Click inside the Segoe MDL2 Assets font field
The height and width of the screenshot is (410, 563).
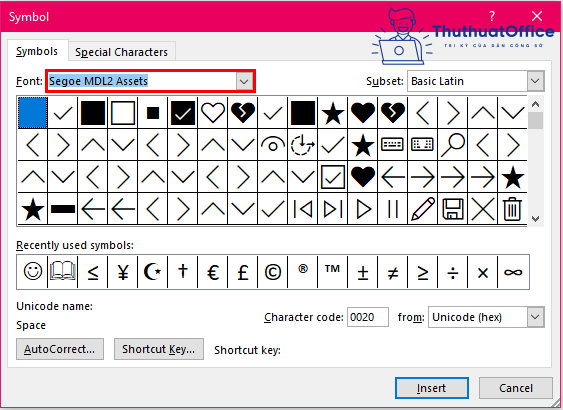click(142, 81)
